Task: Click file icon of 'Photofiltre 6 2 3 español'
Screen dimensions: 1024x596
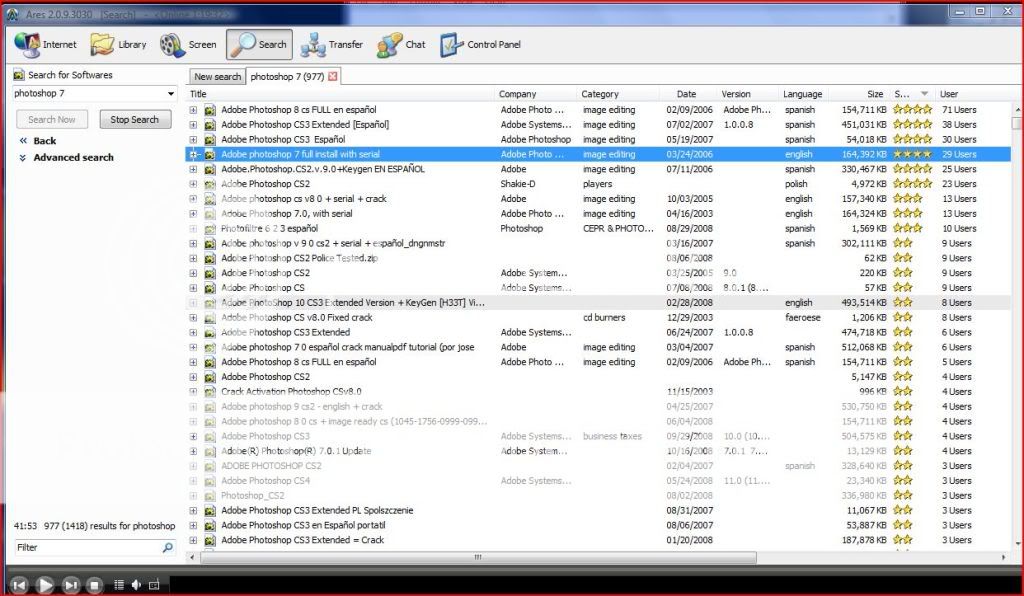Action: point(210,228)
